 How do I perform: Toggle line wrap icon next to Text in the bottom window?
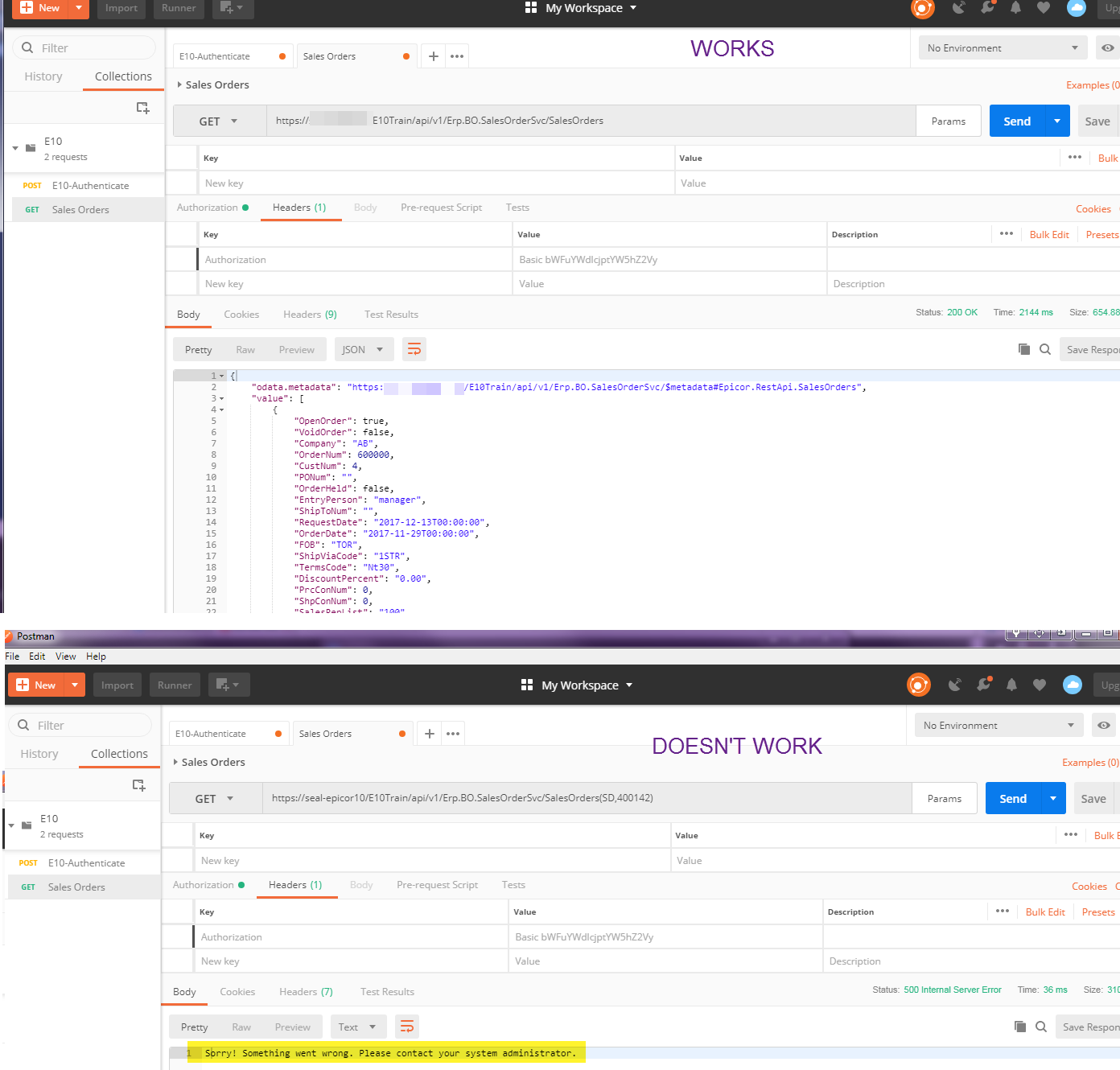tap(407, 1027)
